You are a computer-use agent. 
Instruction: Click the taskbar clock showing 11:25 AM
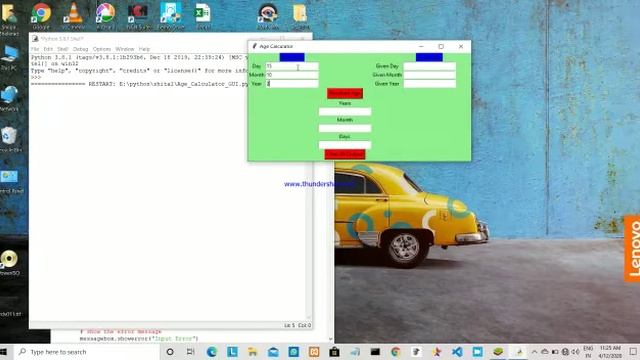[610, 352]
